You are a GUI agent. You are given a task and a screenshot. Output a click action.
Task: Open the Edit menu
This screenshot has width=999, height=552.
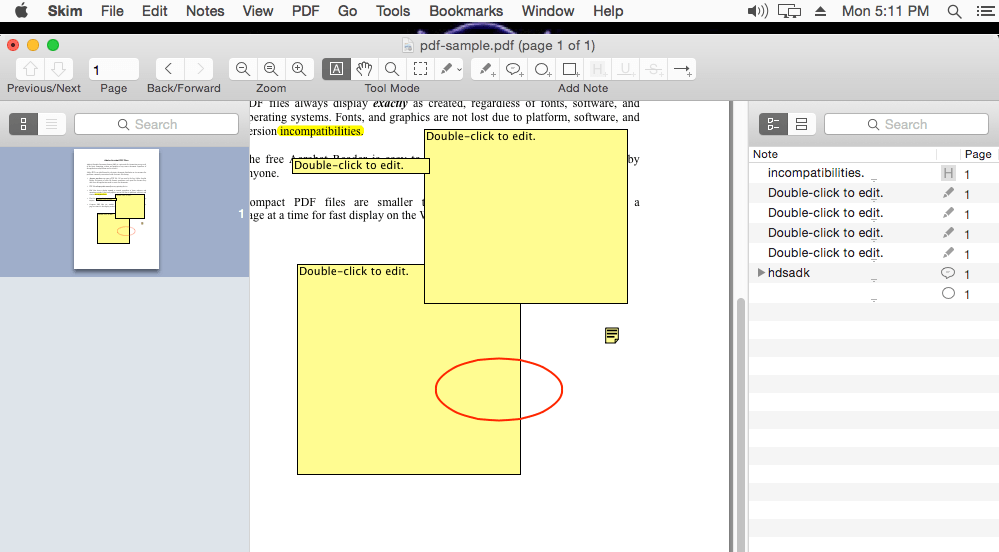155,11
